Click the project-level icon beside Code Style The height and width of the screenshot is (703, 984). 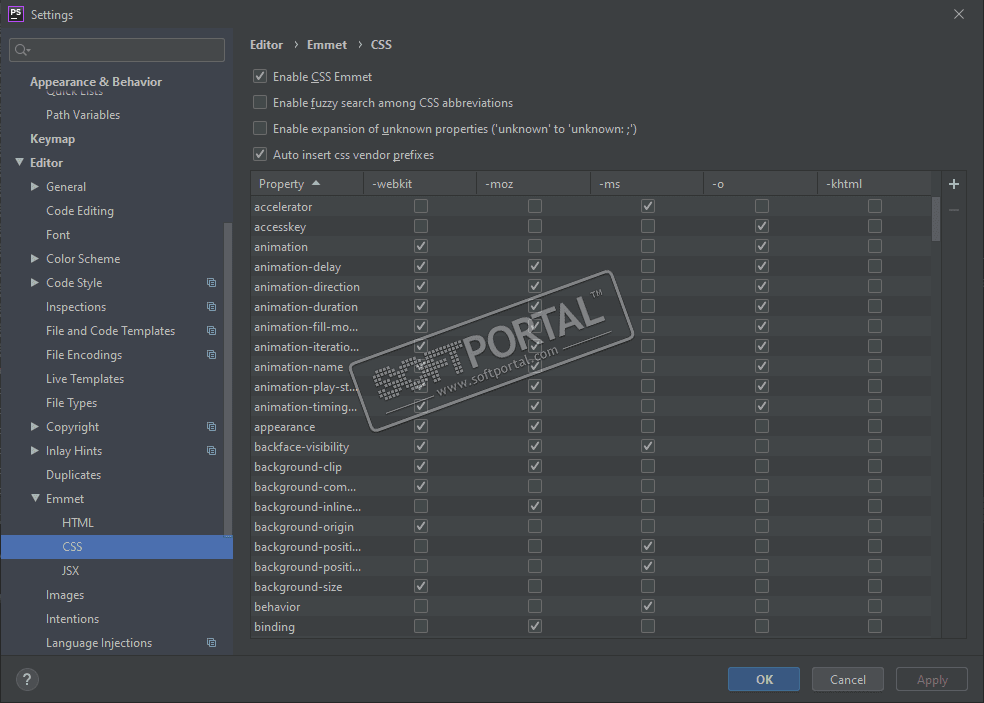[211, 282]
